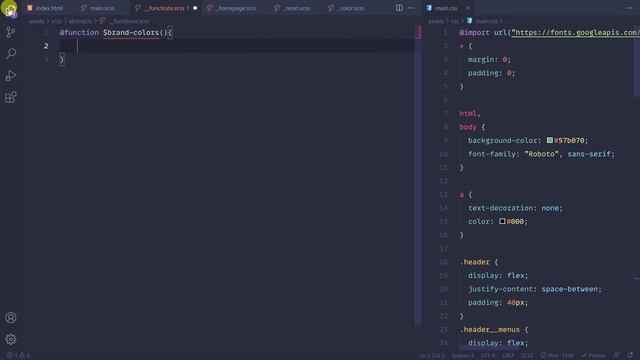Click the Port live server status item
640x360 pixels.
pos(557,356)
